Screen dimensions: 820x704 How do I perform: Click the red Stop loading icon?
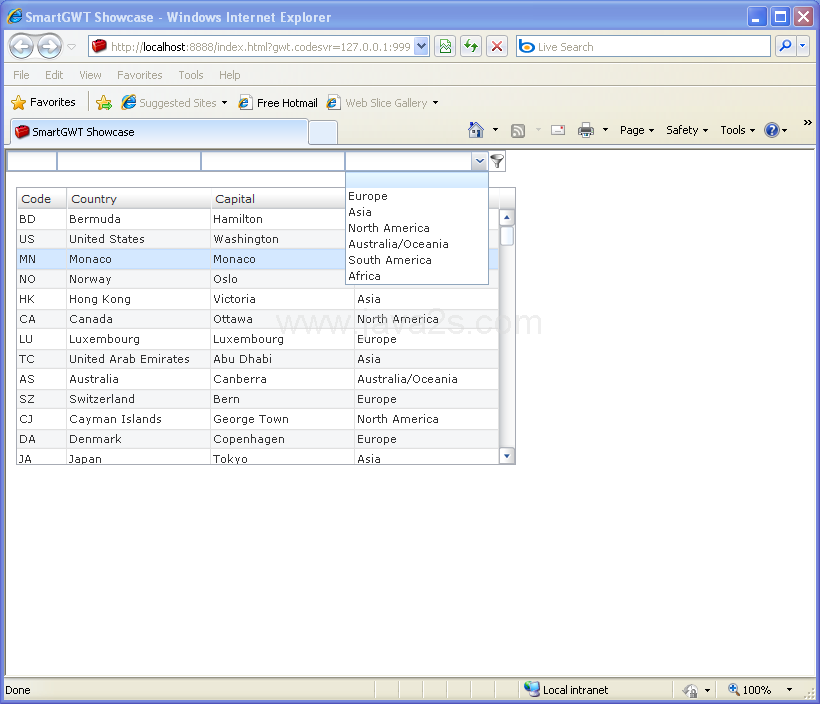point(497,47)
